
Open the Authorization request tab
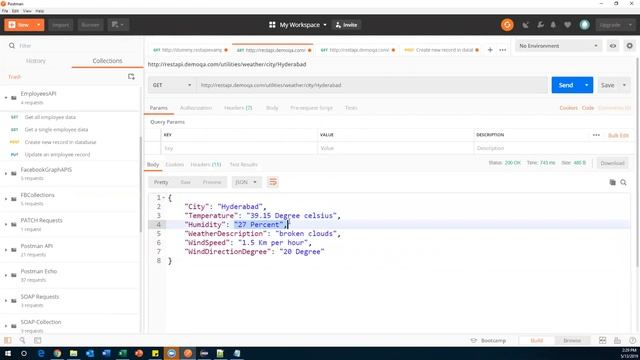point(196,108)
